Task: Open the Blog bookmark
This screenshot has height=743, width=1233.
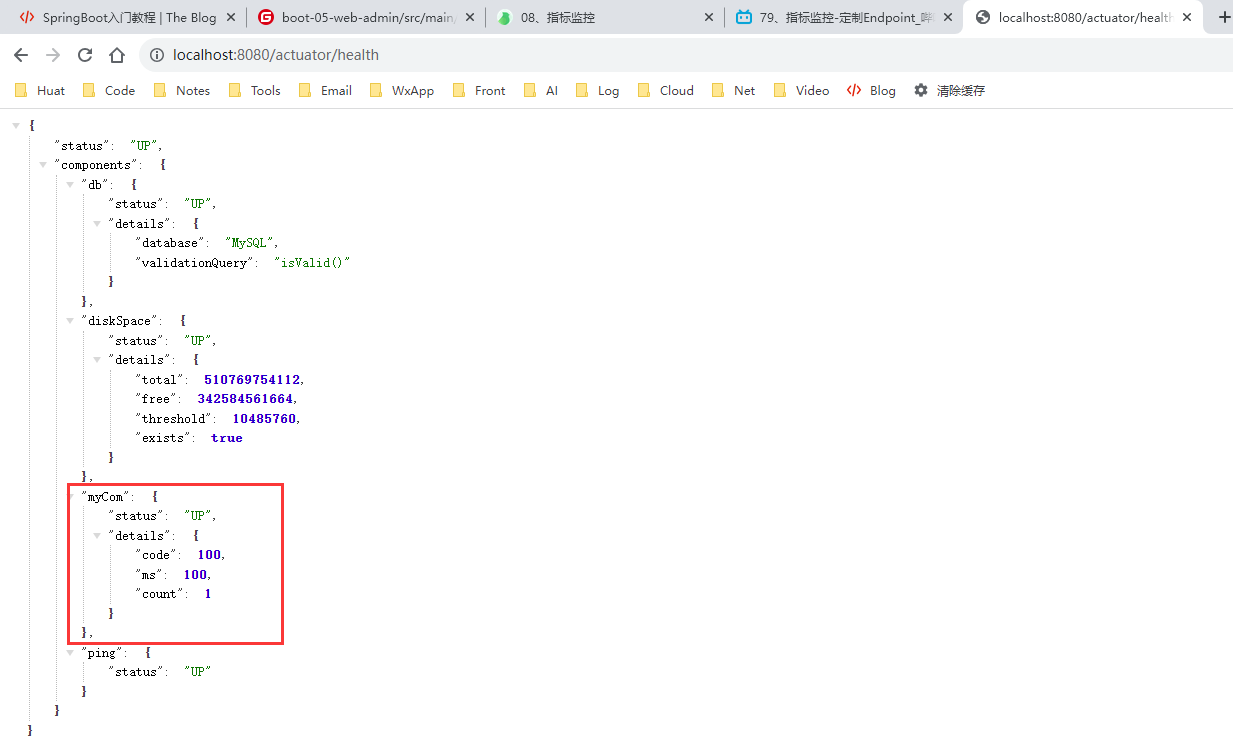Action: click(x=871, y=90)
